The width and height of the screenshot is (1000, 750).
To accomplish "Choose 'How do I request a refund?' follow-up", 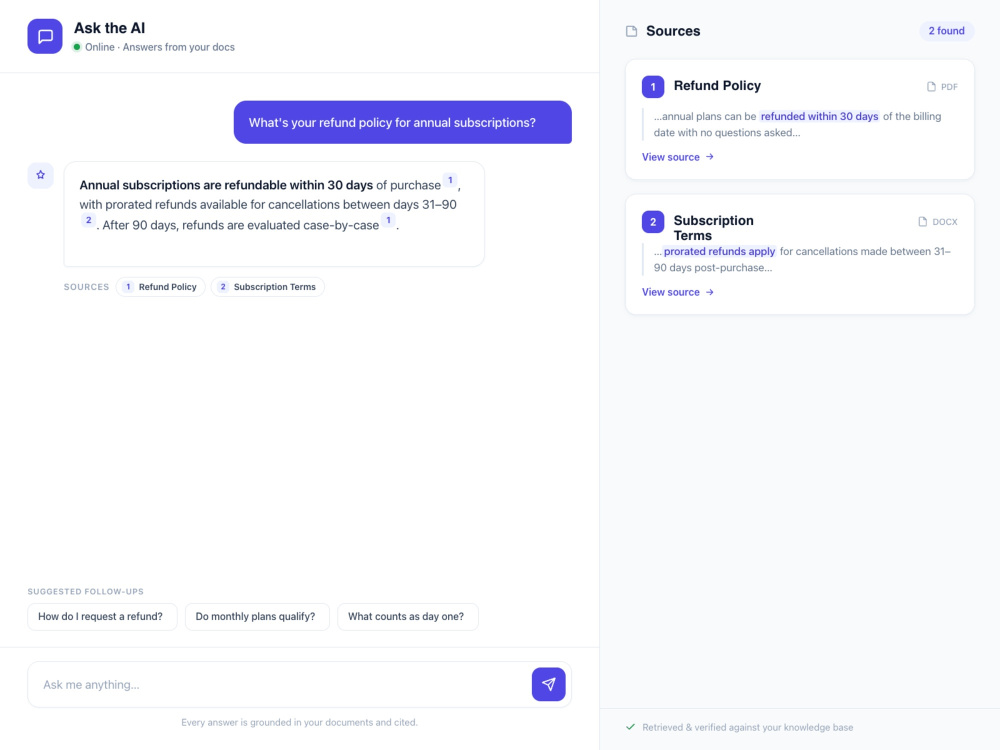I will coord(102,617).
